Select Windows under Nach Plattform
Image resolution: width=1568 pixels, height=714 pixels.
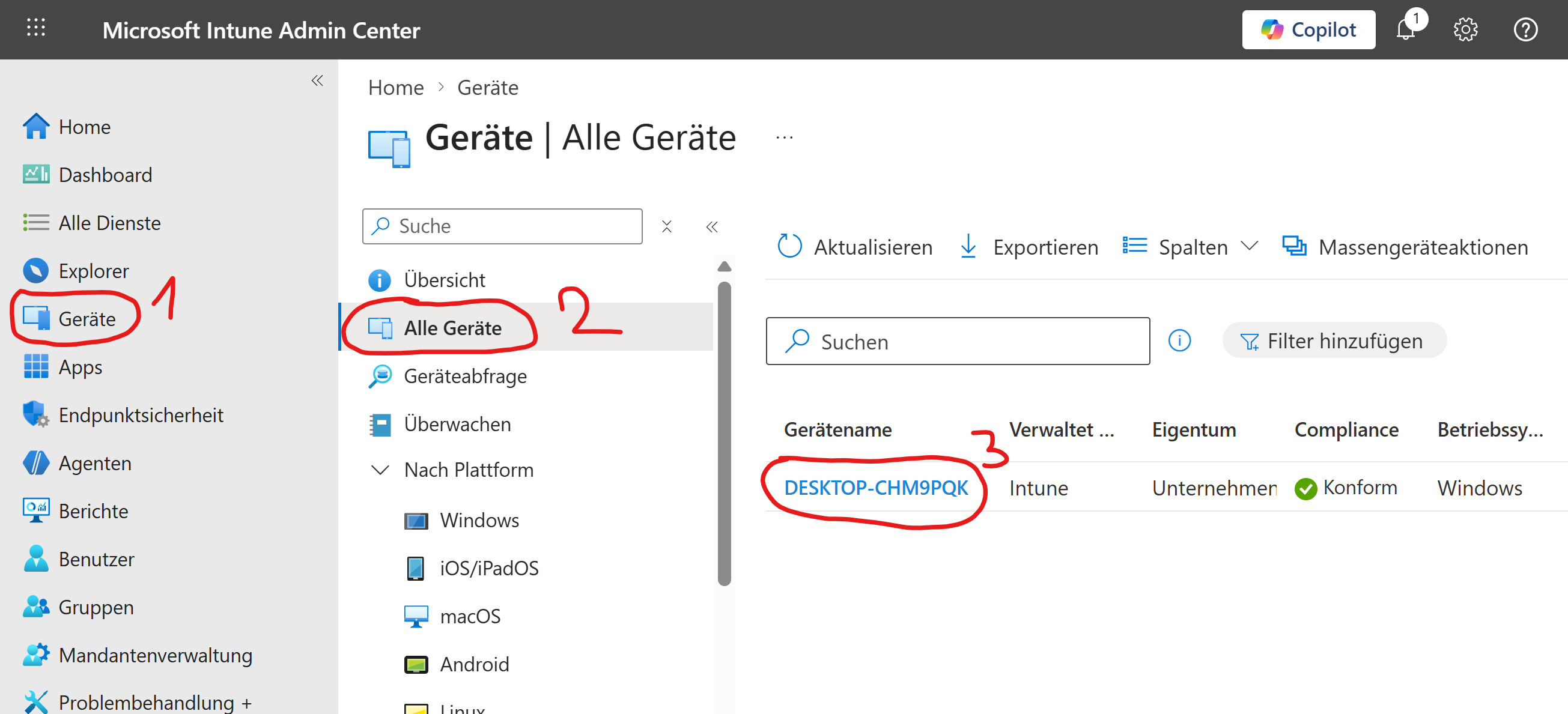point(479,520)
